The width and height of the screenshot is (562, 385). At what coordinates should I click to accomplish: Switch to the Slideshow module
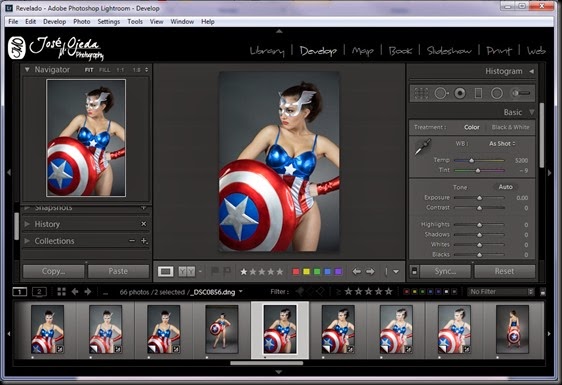click(x=449, y=51)
